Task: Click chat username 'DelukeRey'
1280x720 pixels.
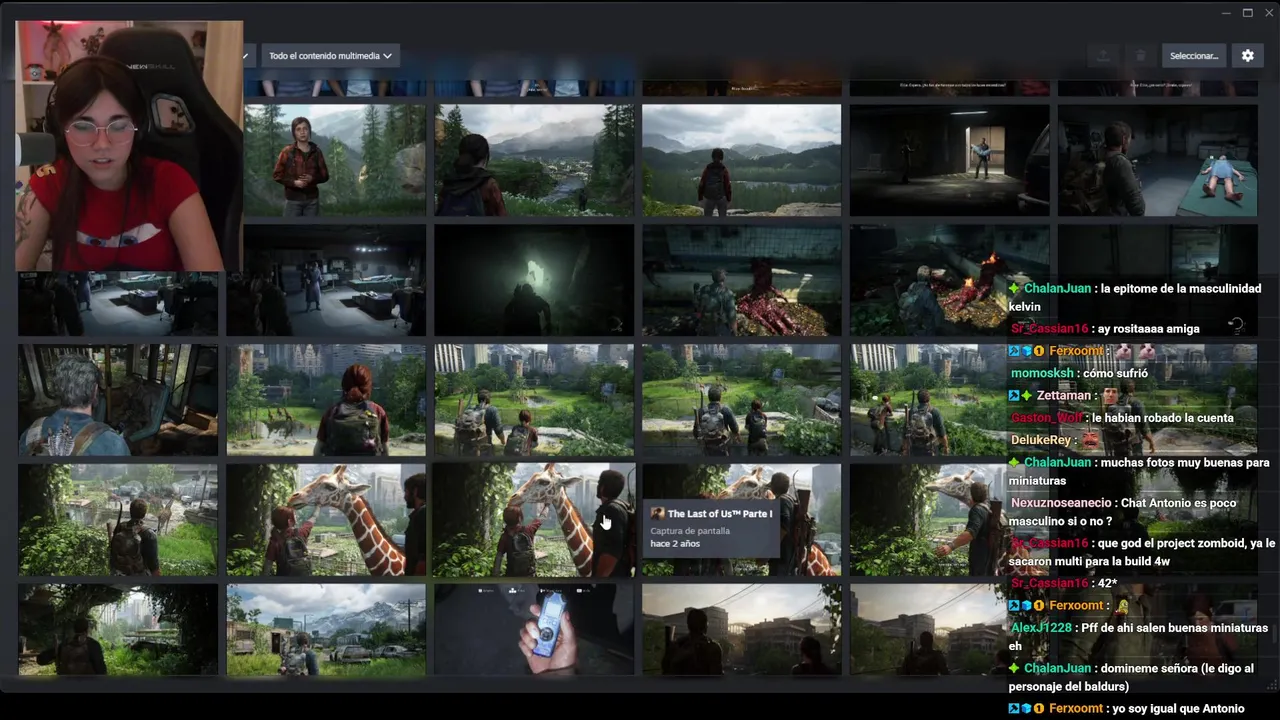Action: pos(1042,440)
